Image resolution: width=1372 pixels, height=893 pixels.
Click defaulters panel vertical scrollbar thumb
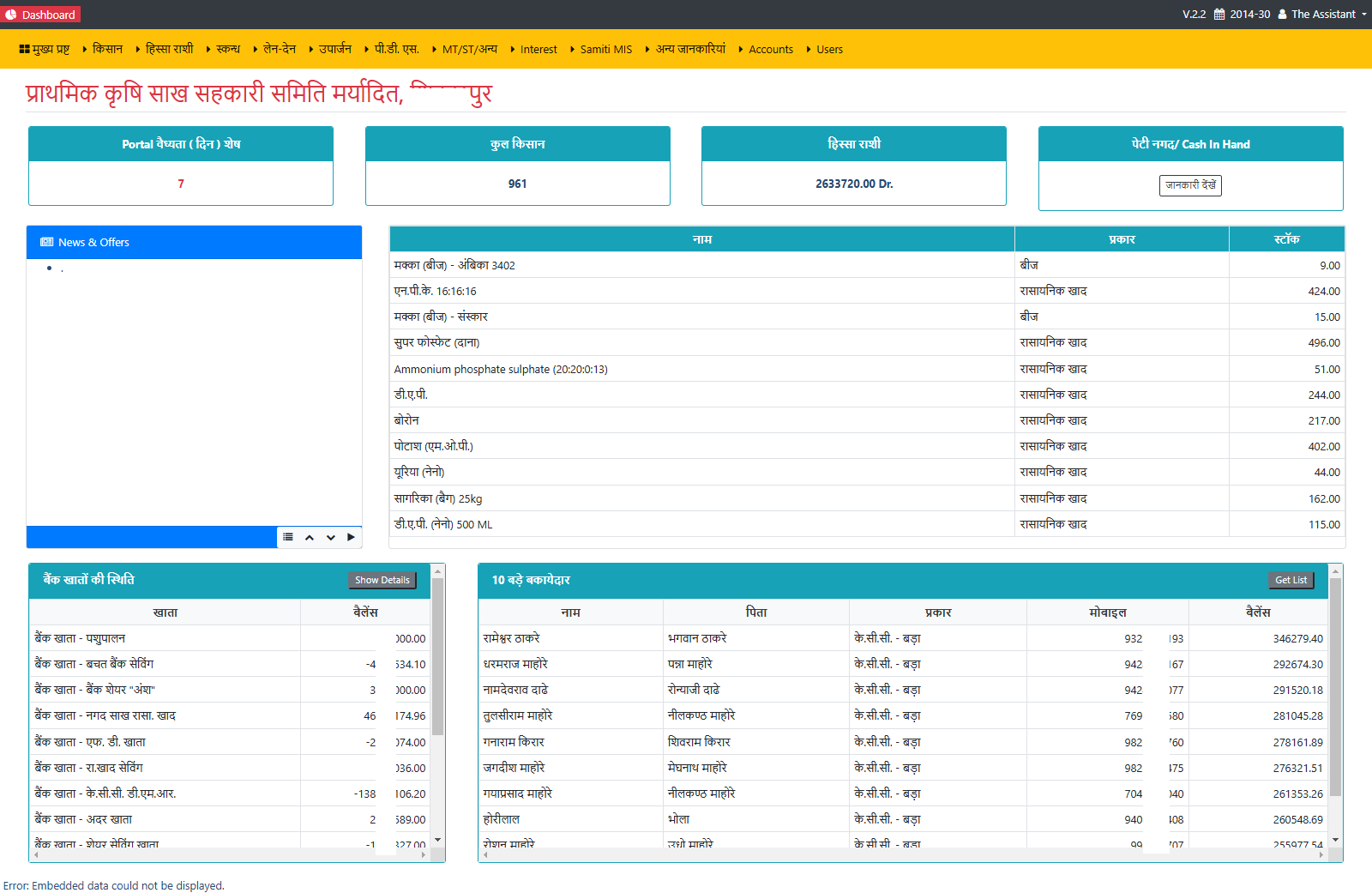(x=1335, y=688)
